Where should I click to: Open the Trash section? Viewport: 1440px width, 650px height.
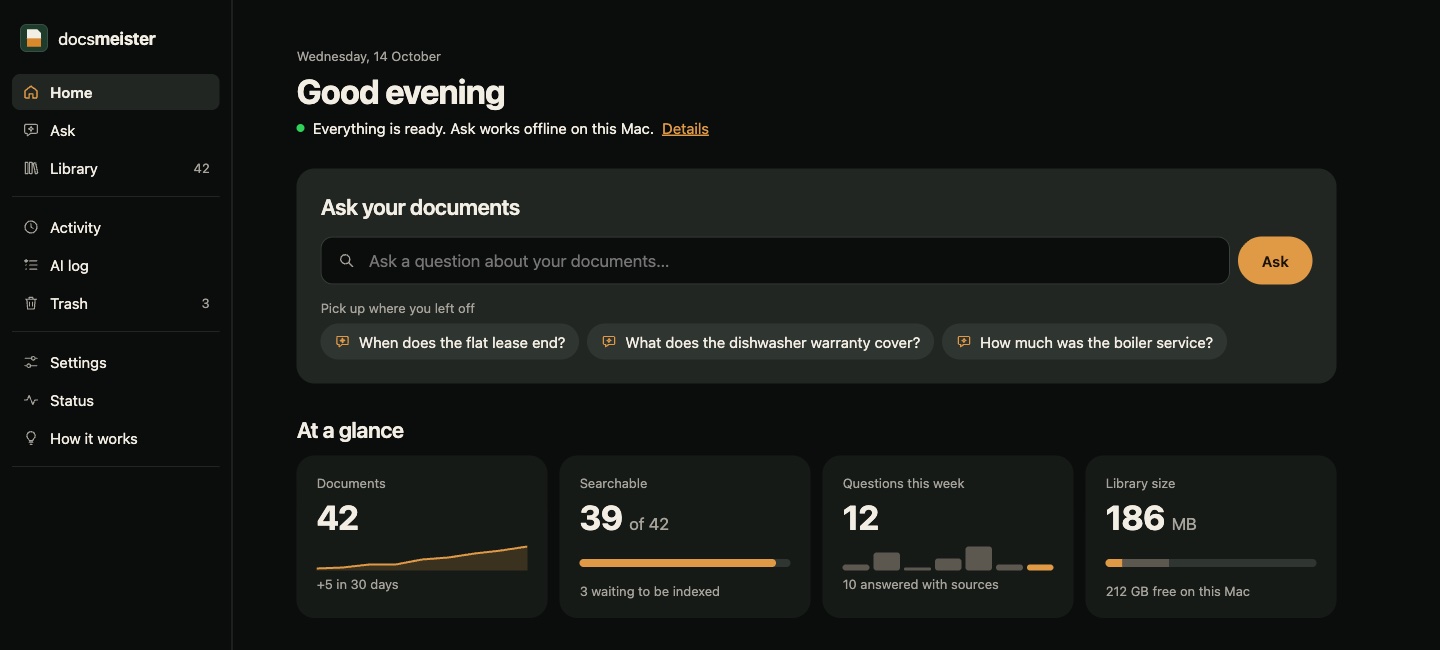tap(116, 303)
